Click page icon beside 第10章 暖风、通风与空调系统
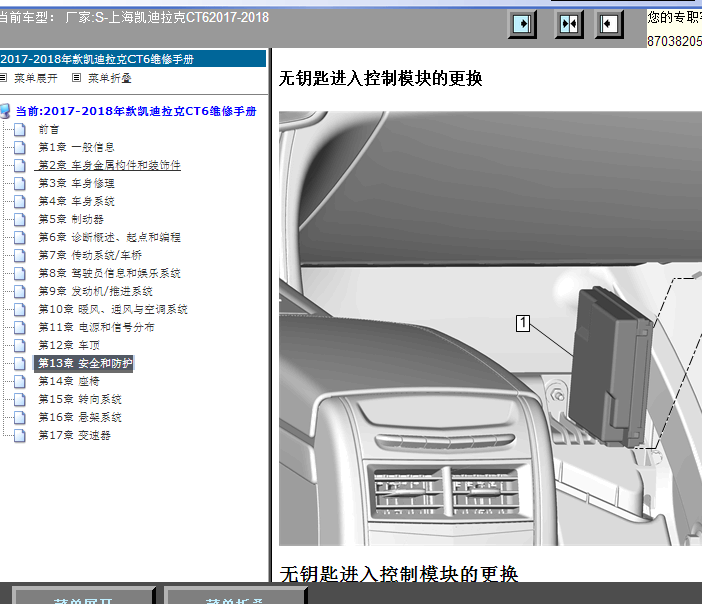 coord(19,309)
